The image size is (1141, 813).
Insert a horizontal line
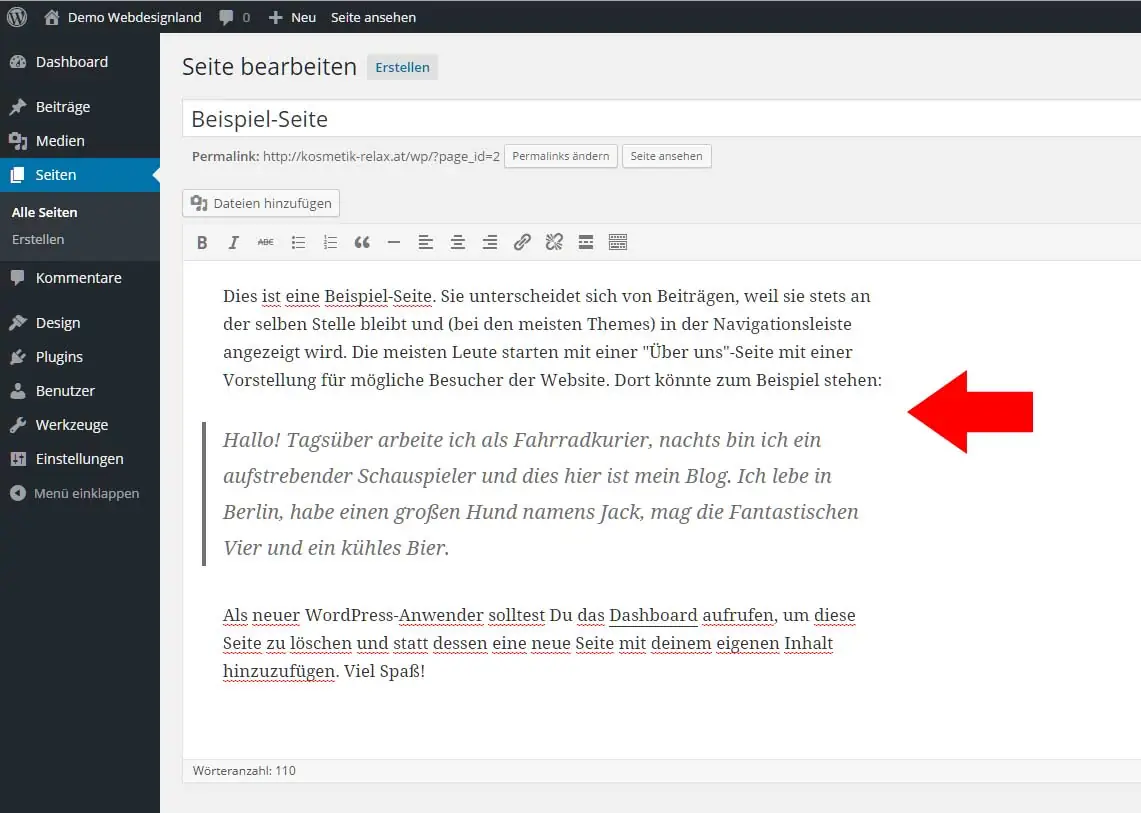click(394, 241)
